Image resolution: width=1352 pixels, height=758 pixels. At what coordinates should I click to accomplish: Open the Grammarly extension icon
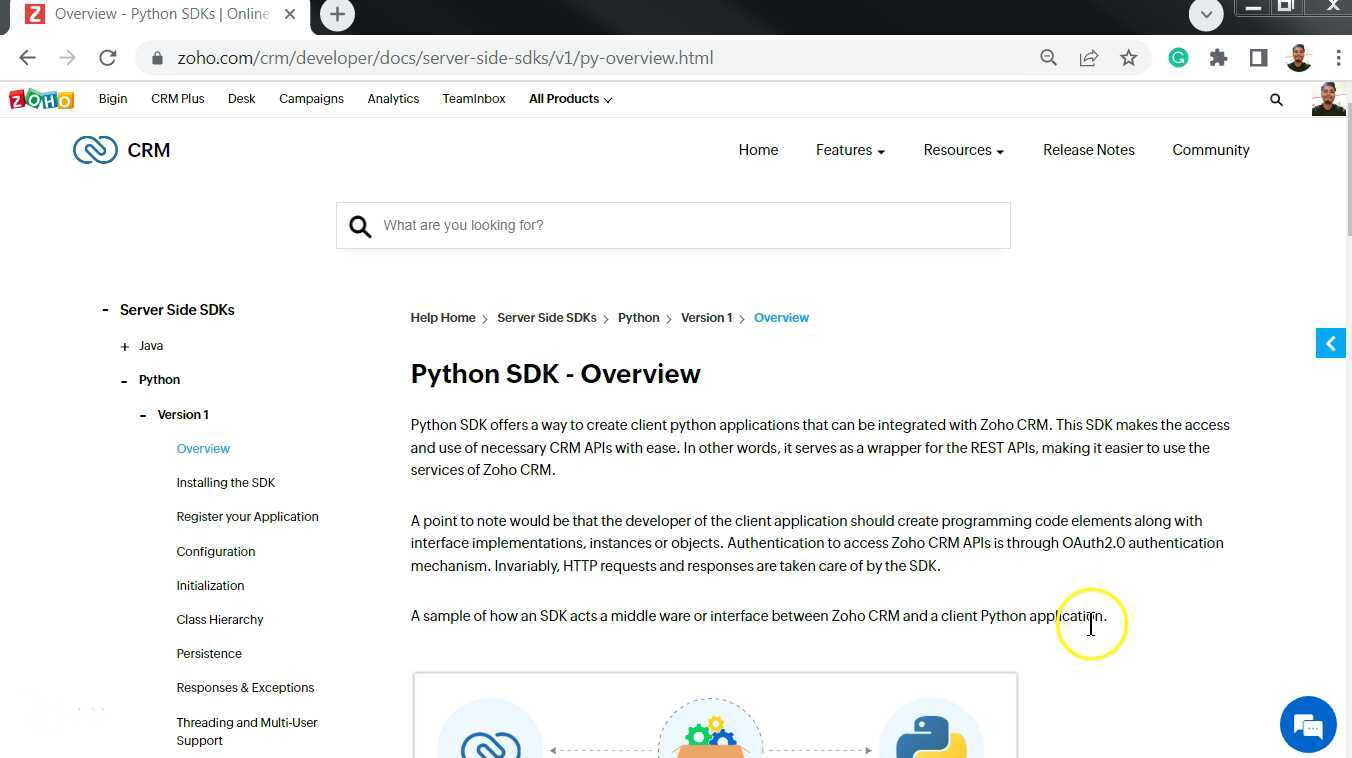tap(1178, 58)
